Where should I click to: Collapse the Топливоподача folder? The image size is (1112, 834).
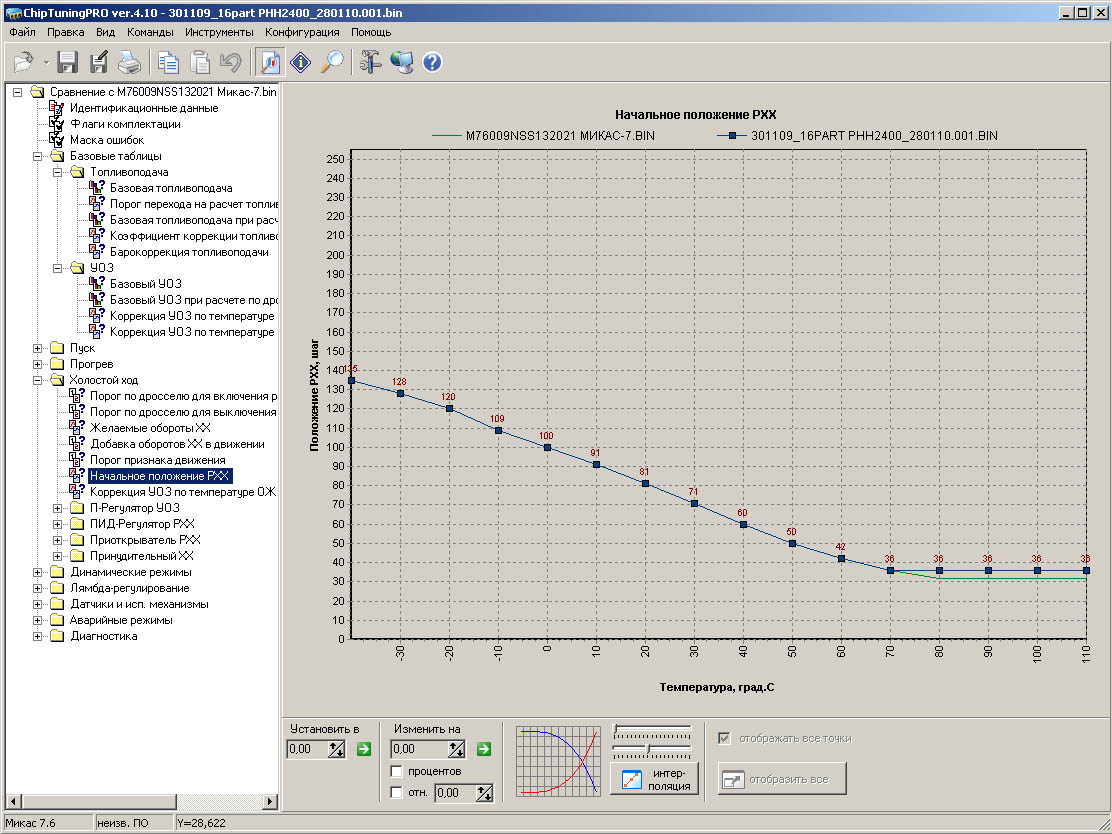click(x=58, y=172)
